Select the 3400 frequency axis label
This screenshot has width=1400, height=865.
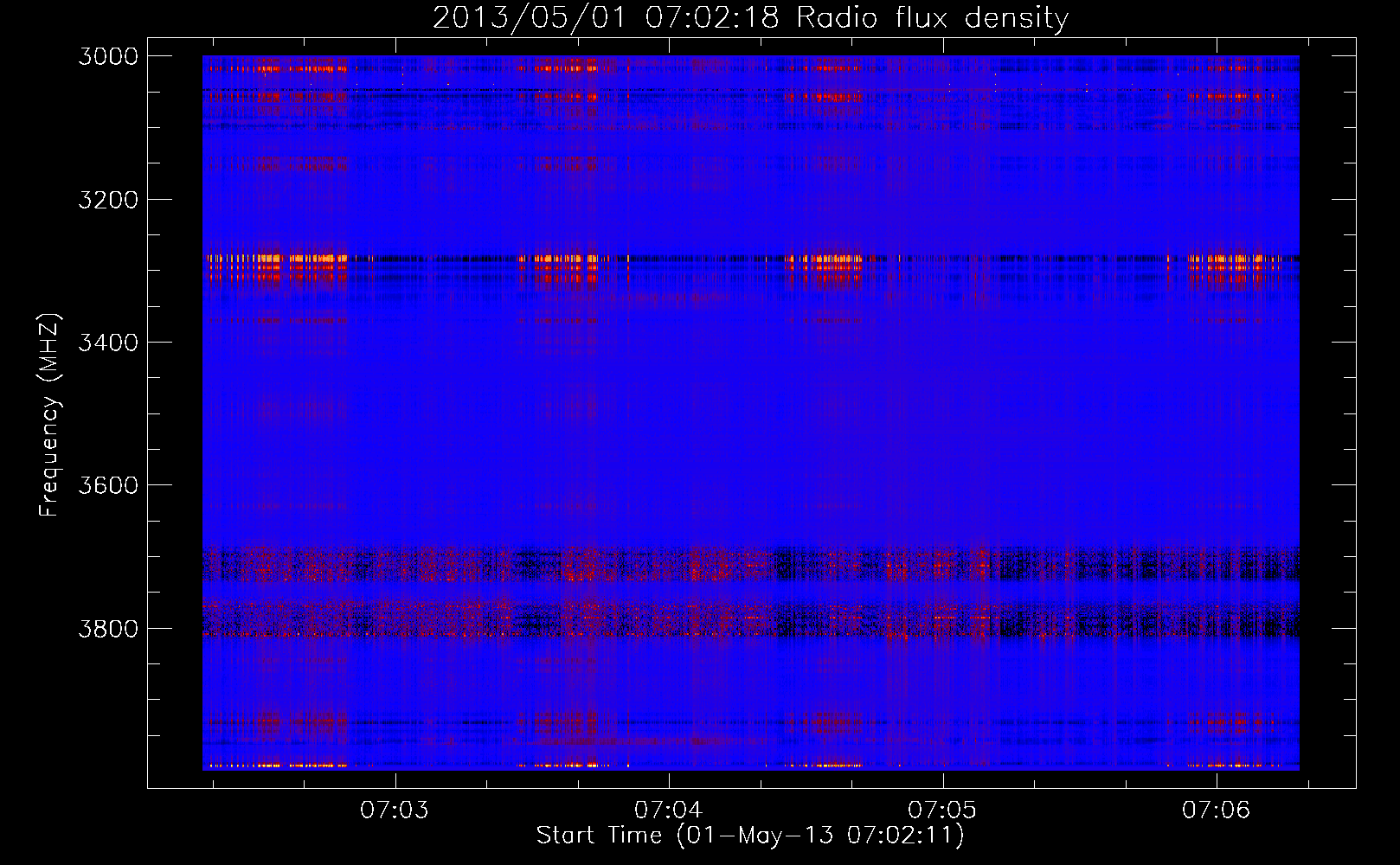(108, 343)
